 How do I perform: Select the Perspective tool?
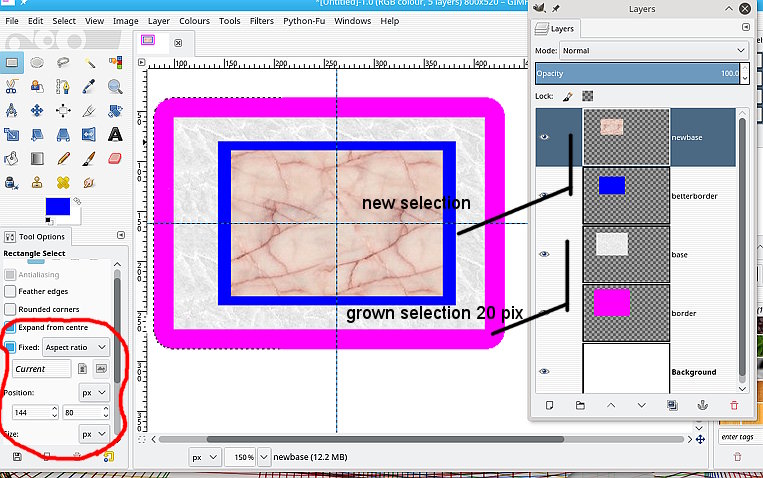(x=63, y=134)
